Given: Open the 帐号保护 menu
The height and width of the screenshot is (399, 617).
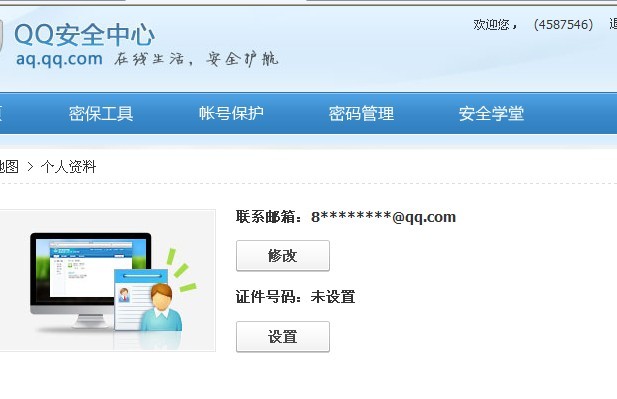Looking at the screenshot, I should pos(231,113).
